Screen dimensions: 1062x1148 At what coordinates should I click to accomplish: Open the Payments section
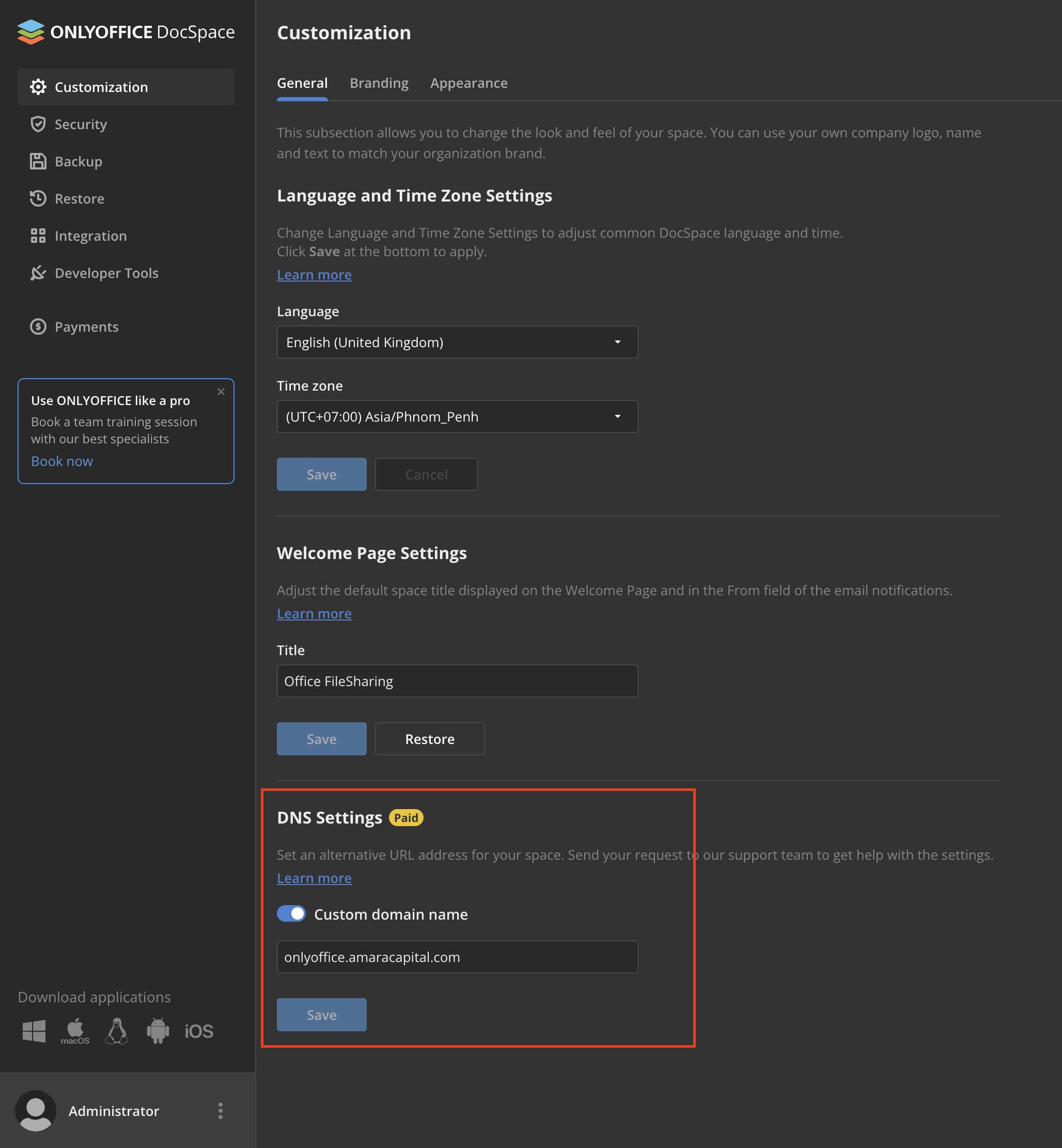pos(126,327)
